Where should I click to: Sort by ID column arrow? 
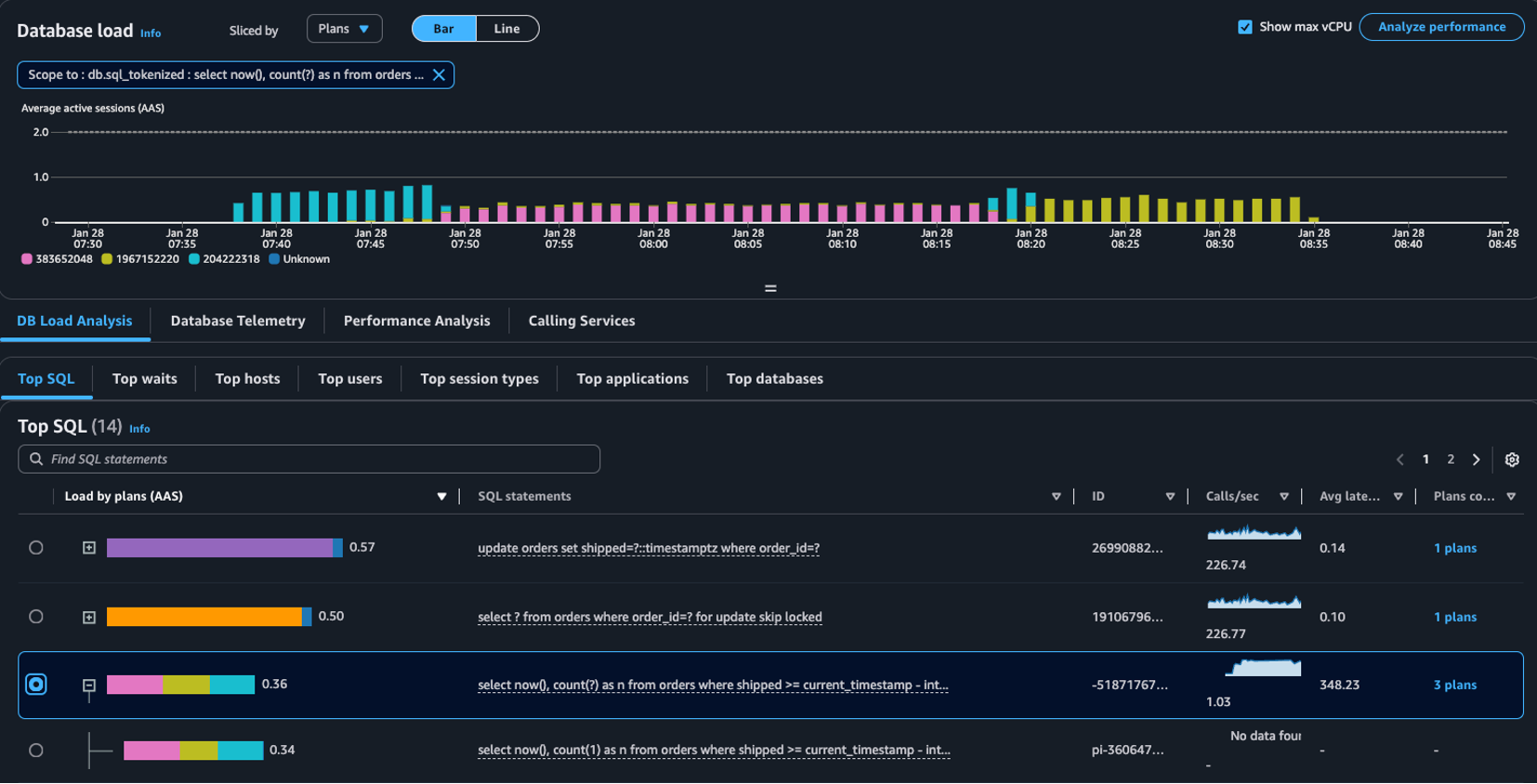pyautogui.click(x=1170, y=497)
